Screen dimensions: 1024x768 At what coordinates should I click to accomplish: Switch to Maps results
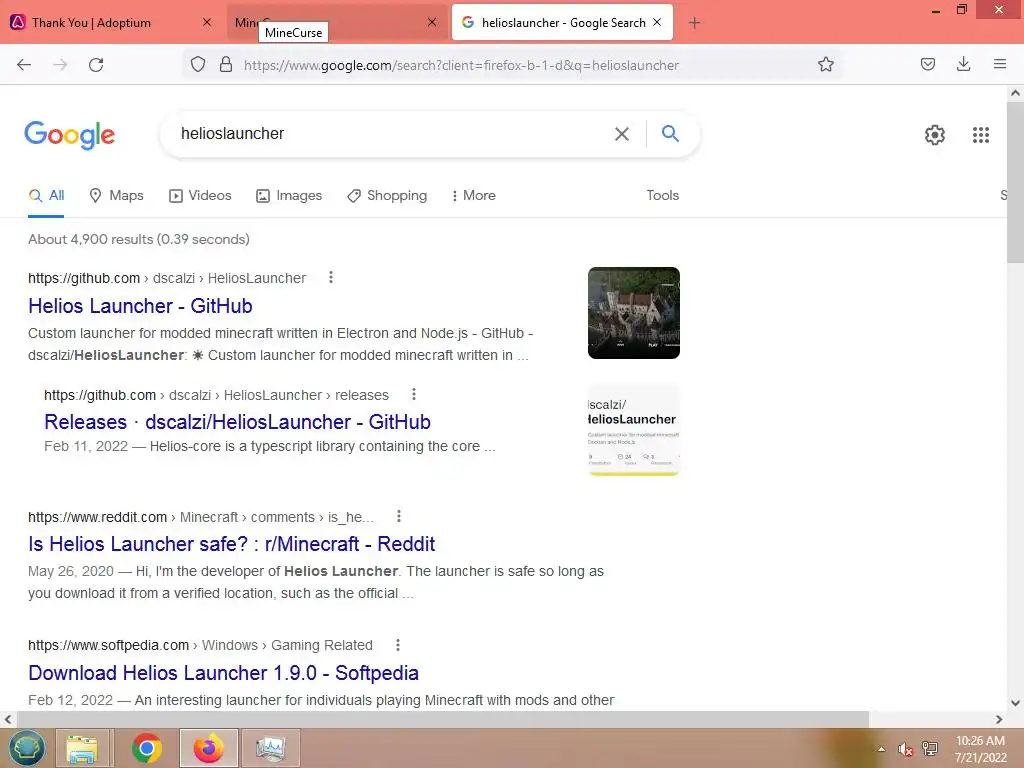coord(116,195)
